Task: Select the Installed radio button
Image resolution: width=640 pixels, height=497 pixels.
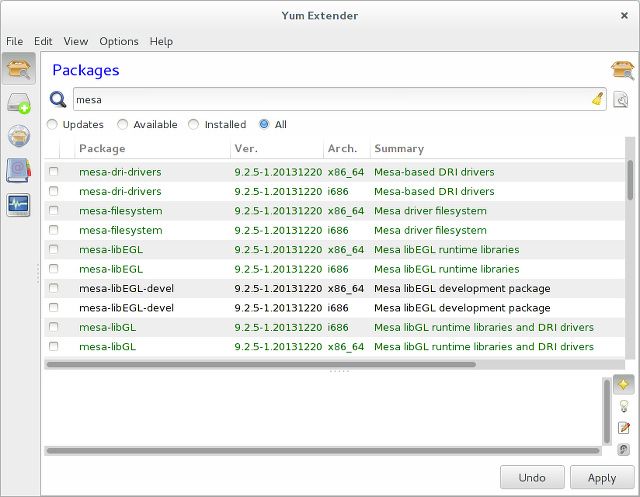Action: [x=195, y=125]
